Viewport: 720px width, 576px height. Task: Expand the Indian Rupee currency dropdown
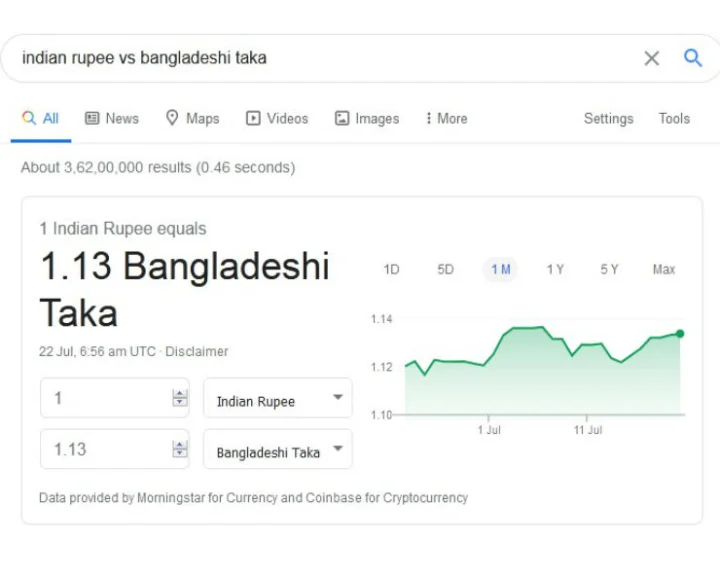click(x=278, y=398)
